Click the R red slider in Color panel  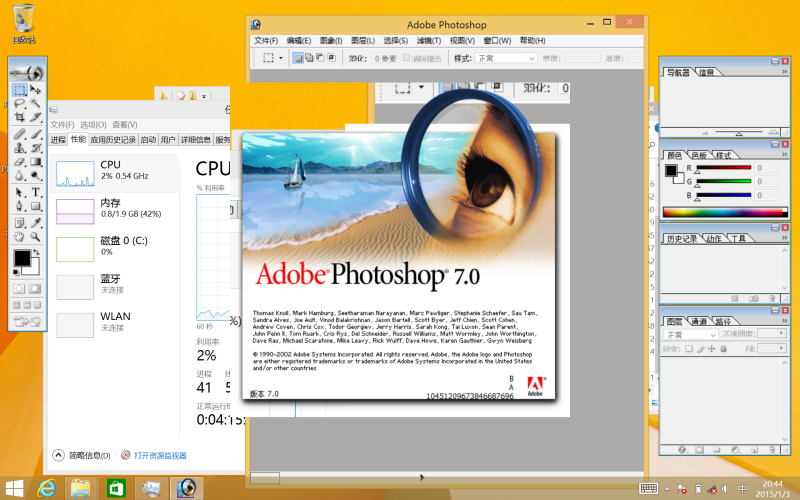pyautogui.click(x=723, y=167)
